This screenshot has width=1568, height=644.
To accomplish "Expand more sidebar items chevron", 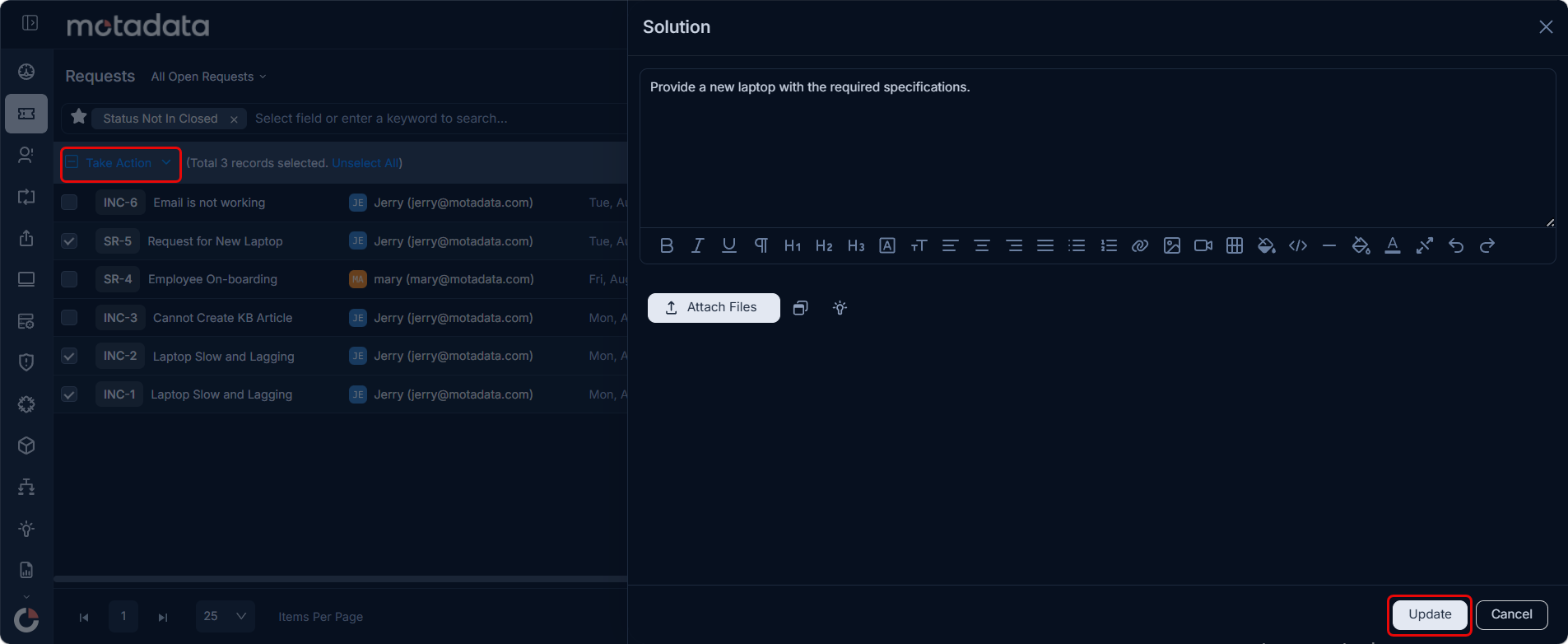I will click(26, 597).
